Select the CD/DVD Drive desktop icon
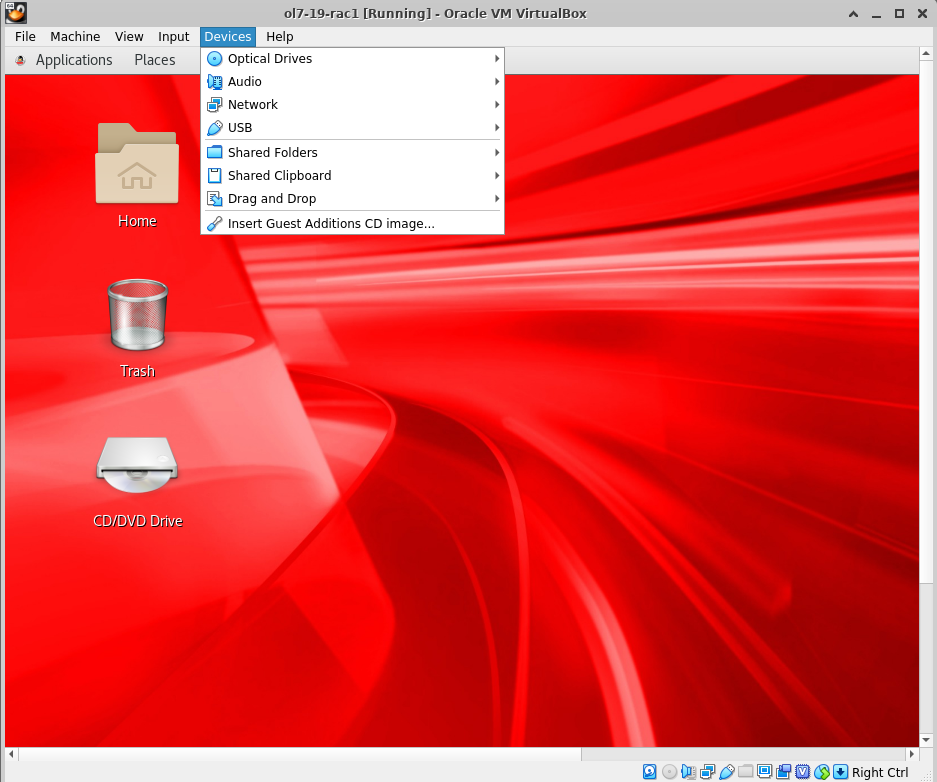 (137, 482)
